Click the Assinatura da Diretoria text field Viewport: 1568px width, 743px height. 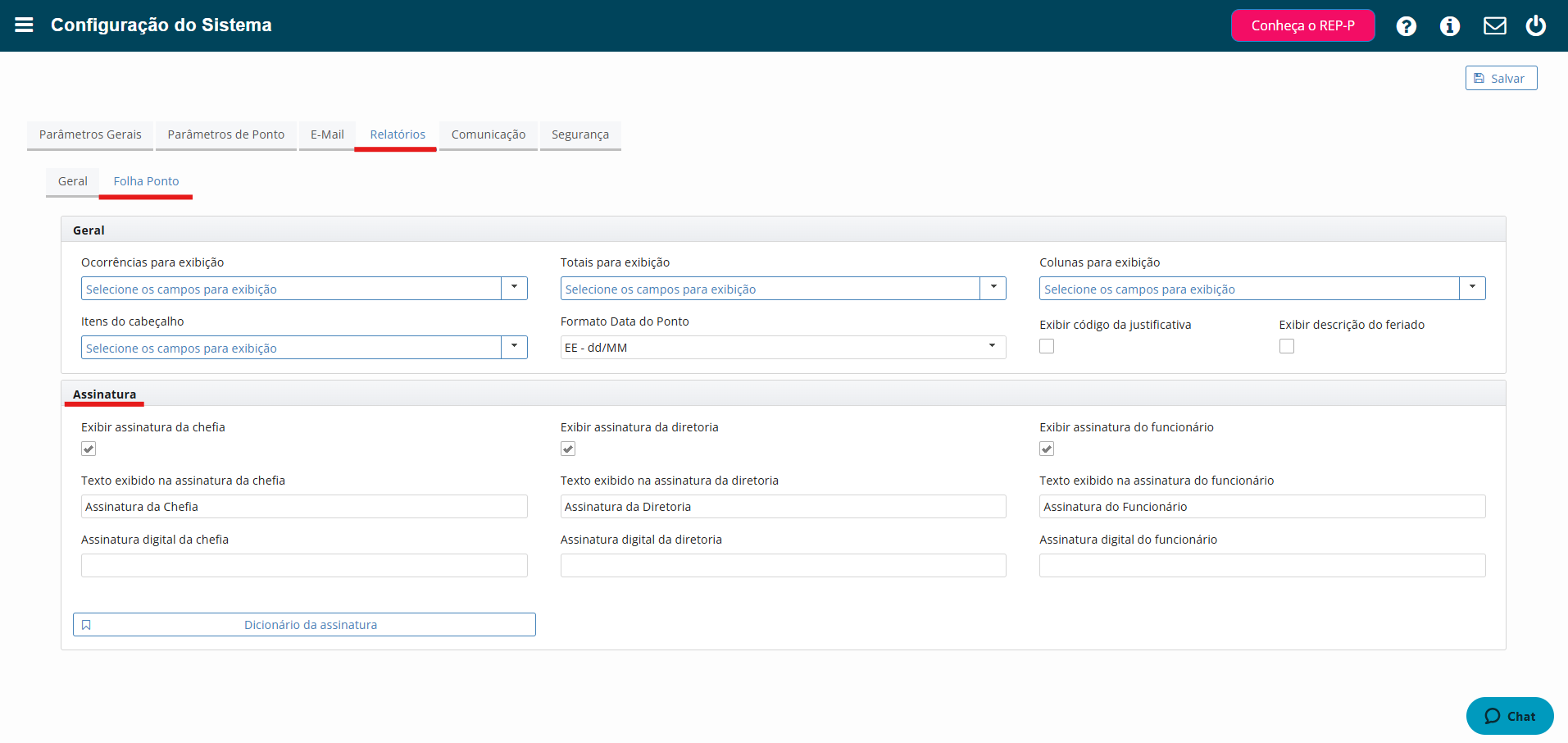tap(783, 506)
